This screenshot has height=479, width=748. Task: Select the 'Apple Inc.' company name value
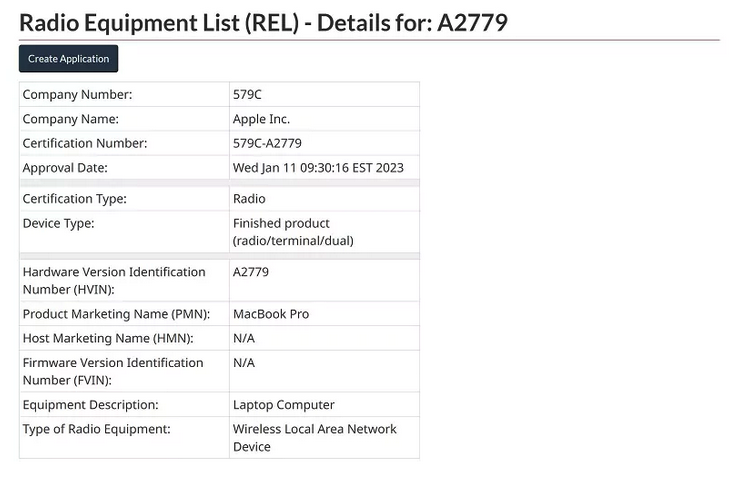click(261, 119)
